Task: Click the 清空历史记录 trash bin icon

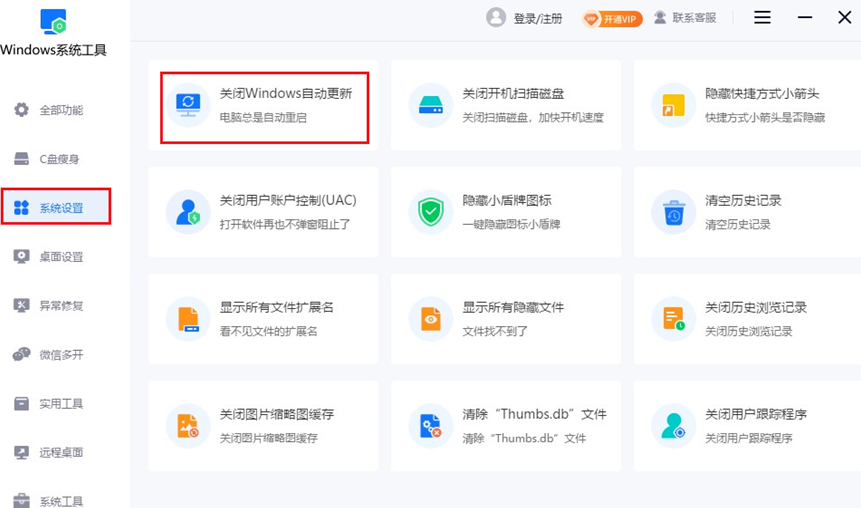Action: [673, 212]
